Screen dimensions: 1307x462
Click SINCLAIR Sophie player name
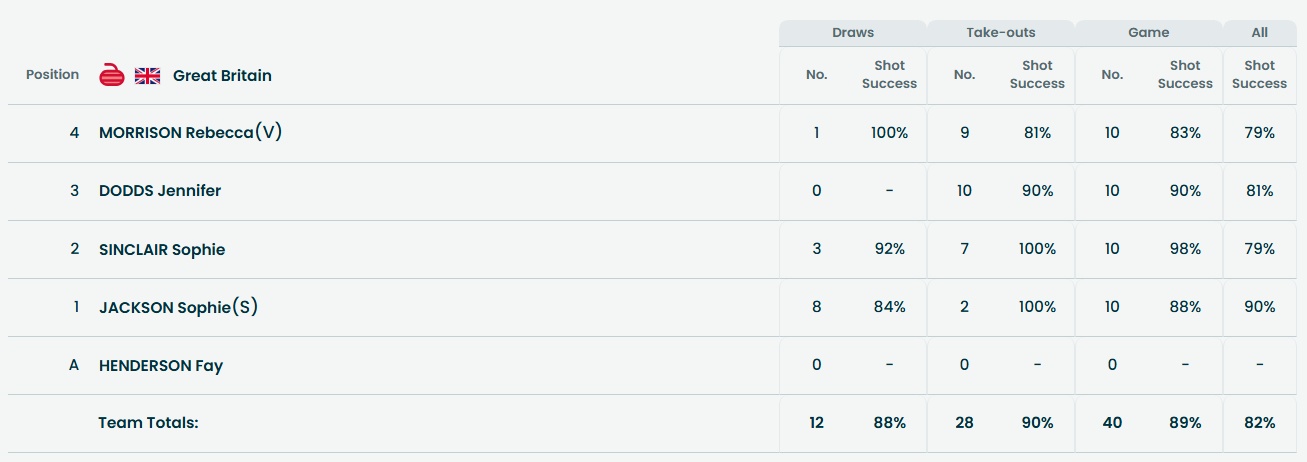(x=162, y=249)
